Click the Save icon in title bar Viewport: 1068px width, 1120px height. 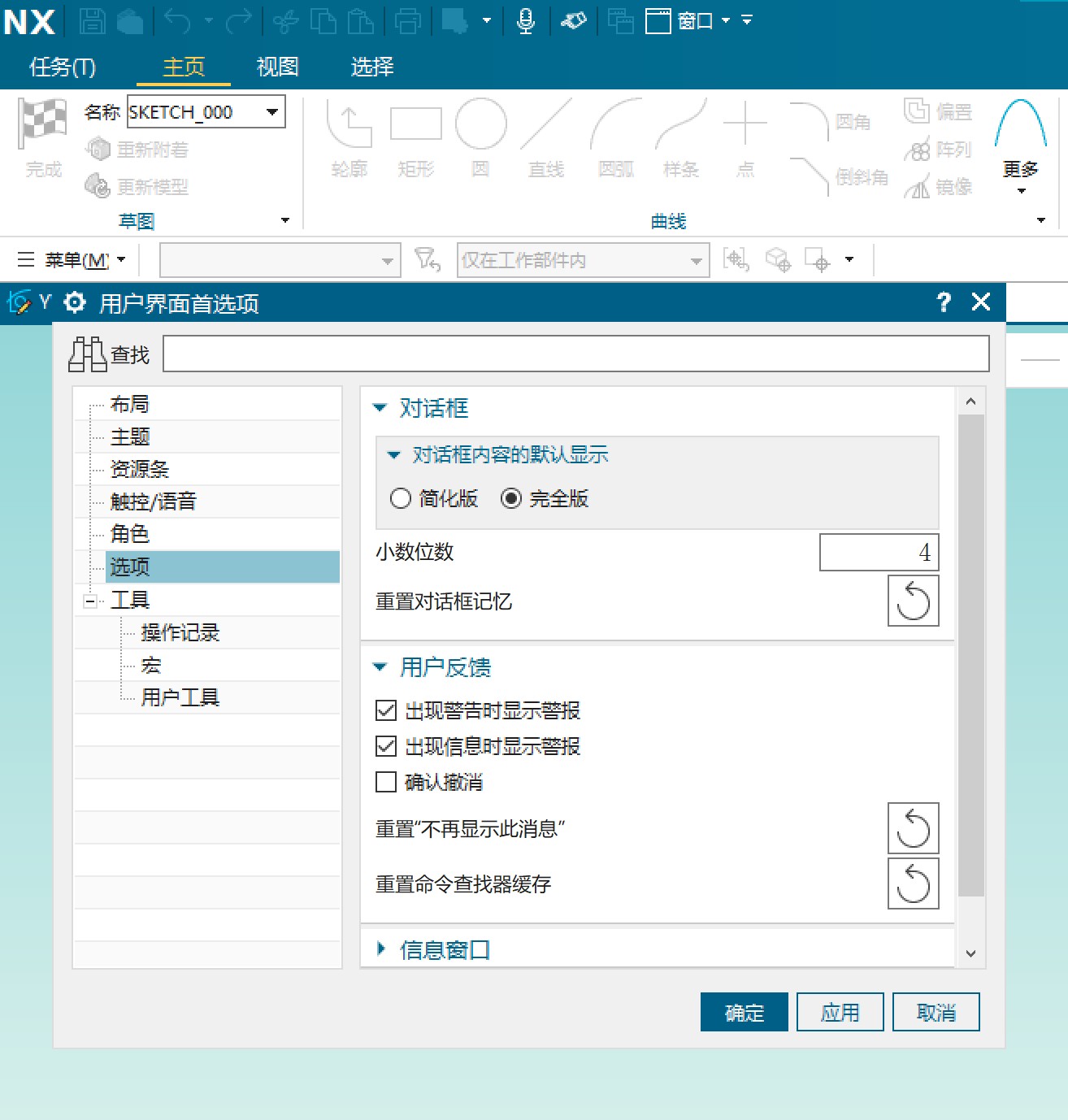coord(92,21)
